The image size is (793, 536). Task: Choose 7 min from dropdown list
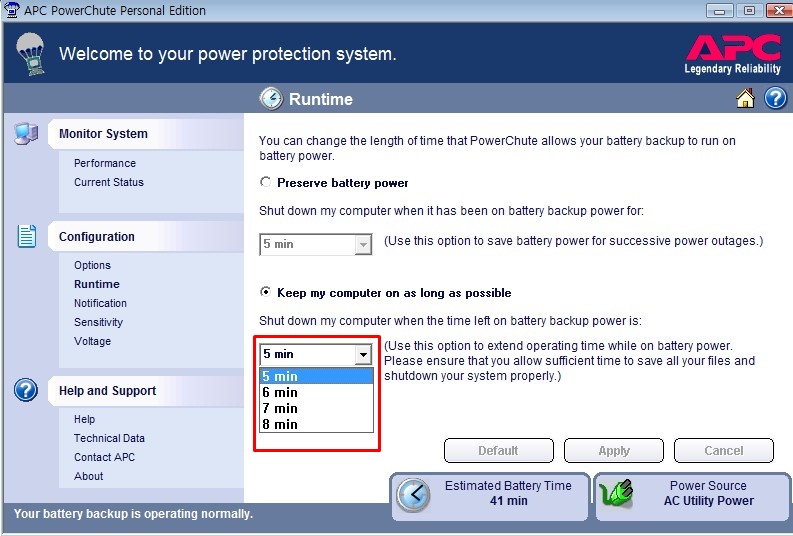pos(317,408)
